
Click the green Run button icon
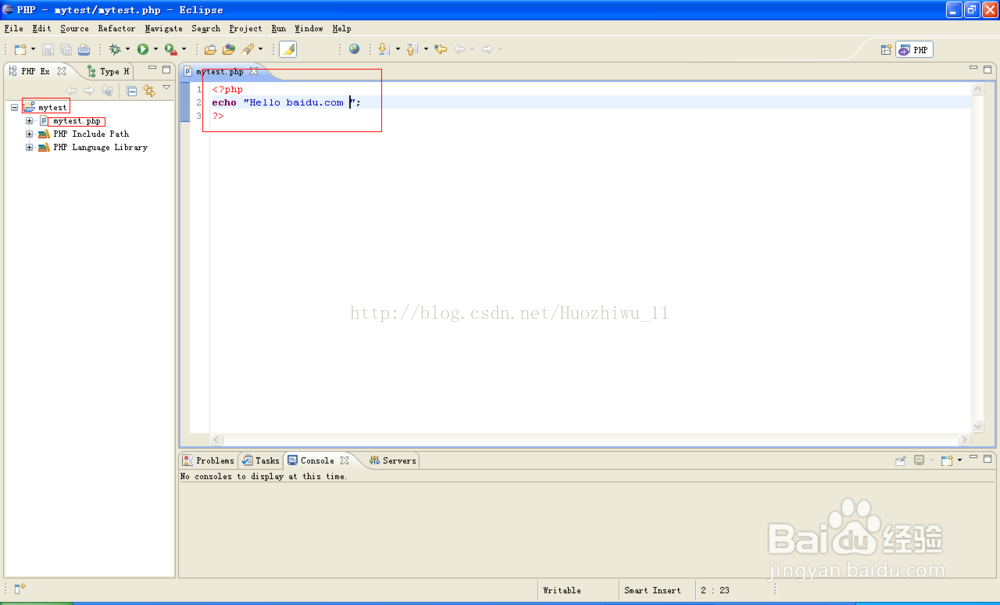pyautogui.click(x=143, y=49)
